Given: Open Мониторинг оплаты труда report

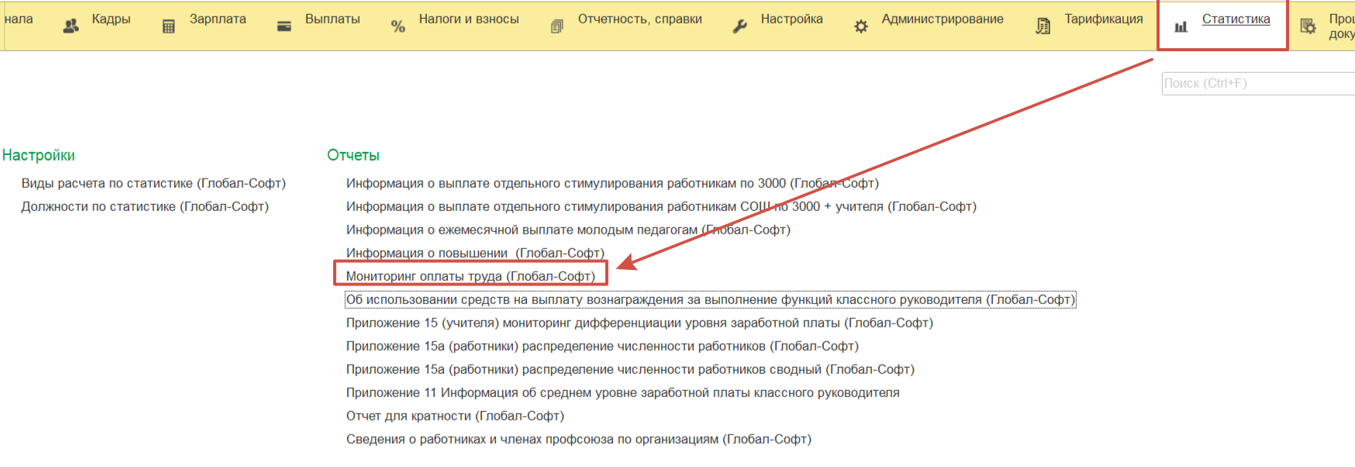Looking at the screenshot, I should point(470,276).
